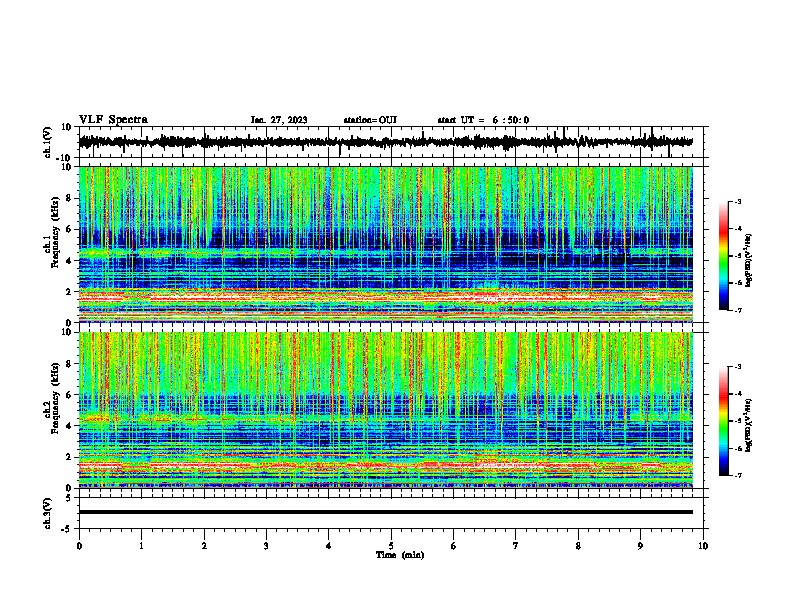Click the ch.1 "Frequency (kHz)" axis label
This screenshot has width=792, height=612.
tap(55, 233)
